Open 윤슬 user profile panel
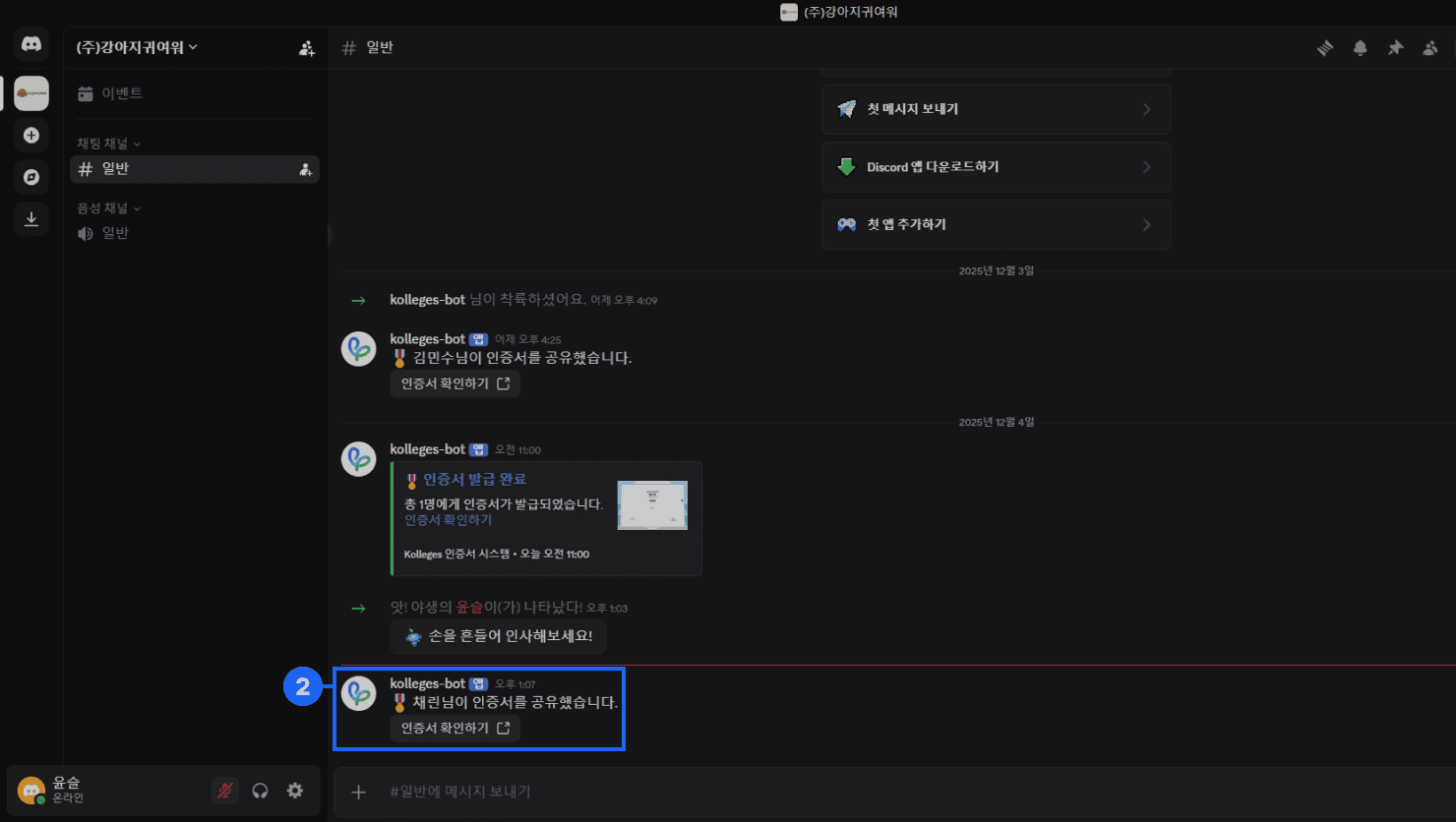The image size is (1456, 822). click(106, 791)
